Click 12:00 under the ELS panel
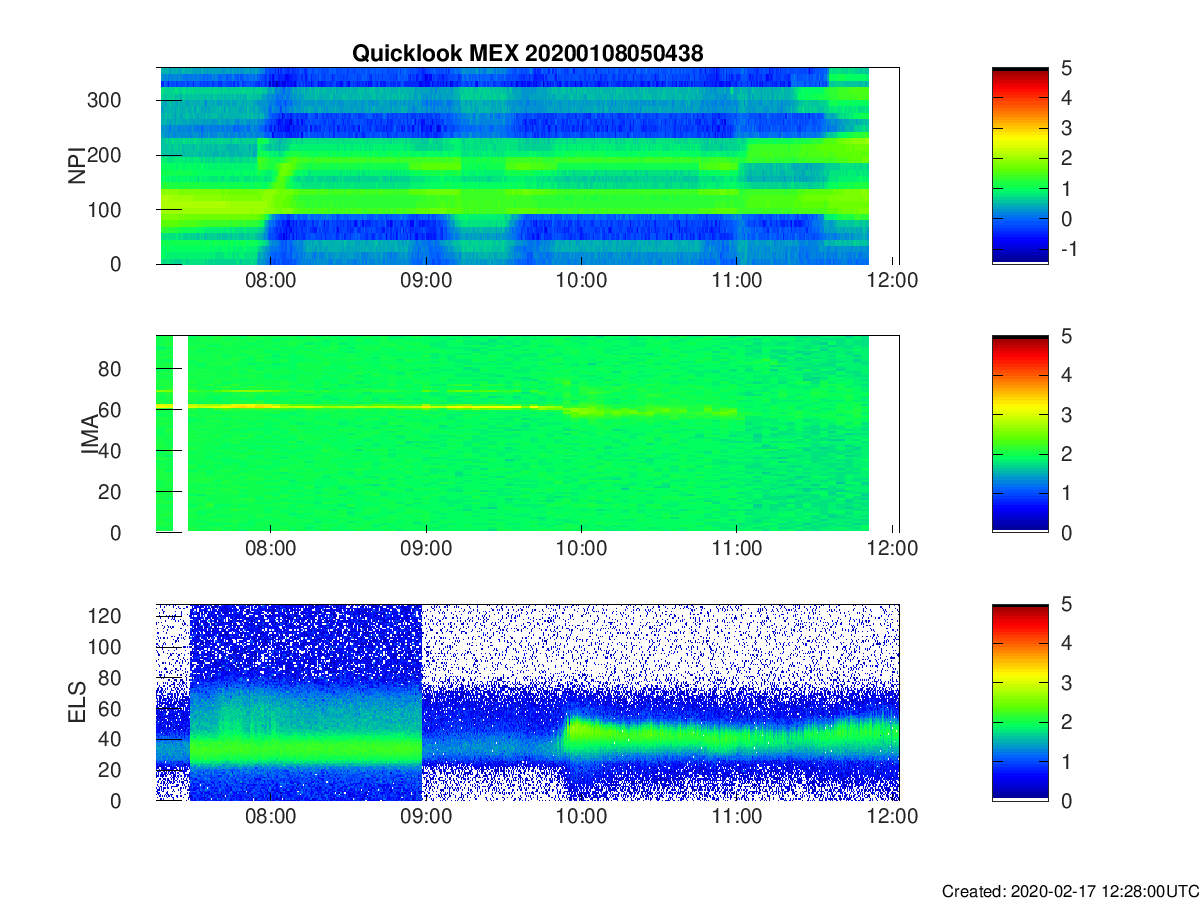The width and height of the screenshot is (1200, 900). [x=892, y=817]
